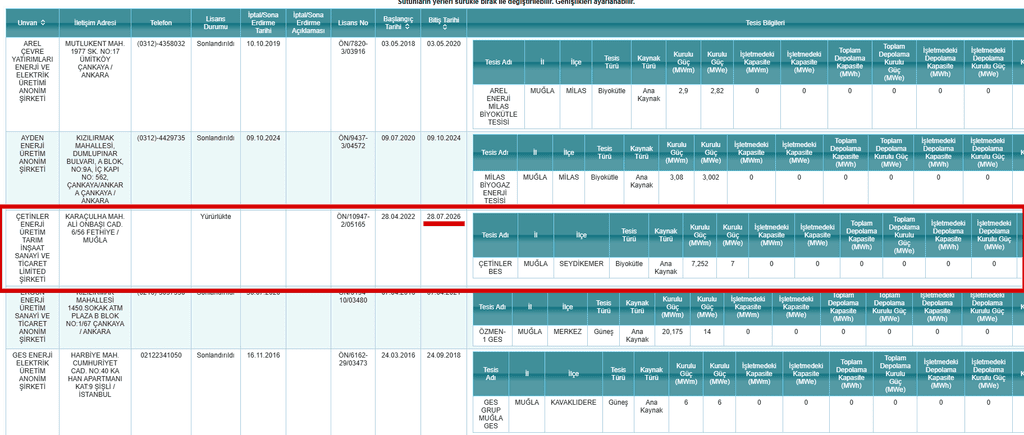
Task: Click the İletişim Adresi column header
Action: (95, 23)
